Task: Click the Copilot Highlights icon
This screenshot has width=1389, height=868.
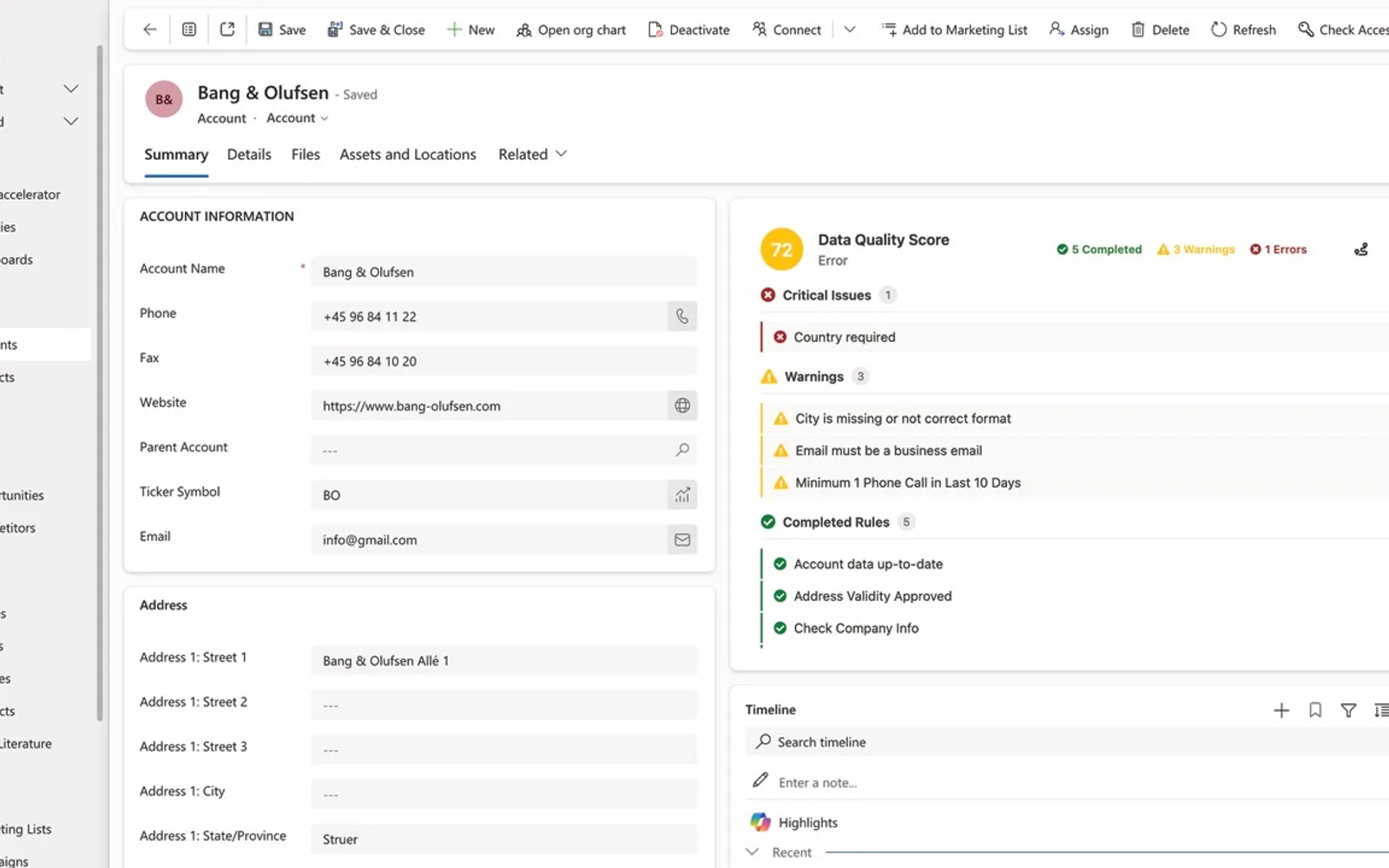Action: 760,822
